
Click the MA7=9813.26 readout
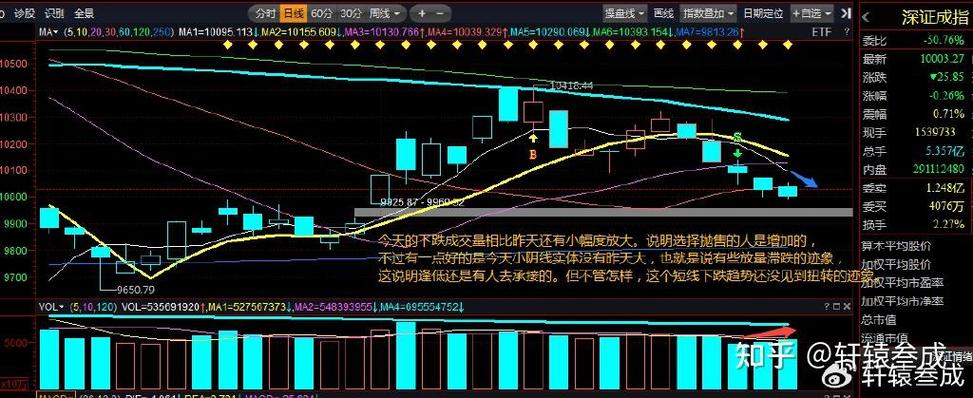pos(711,32)
